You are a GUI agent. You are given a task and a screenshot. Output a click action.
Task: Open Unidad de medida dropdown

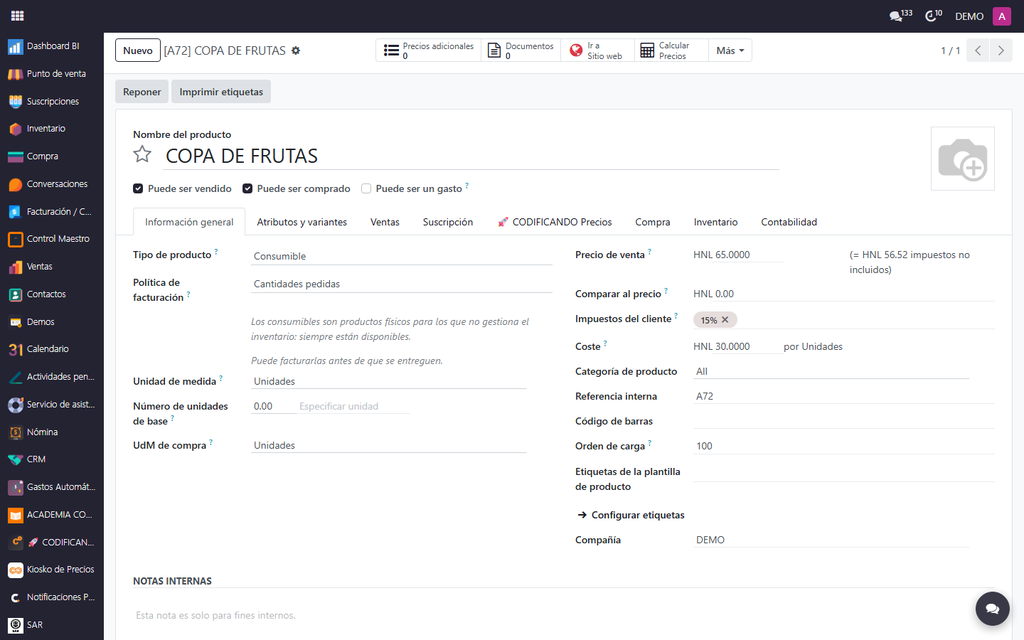pos(389,381)
